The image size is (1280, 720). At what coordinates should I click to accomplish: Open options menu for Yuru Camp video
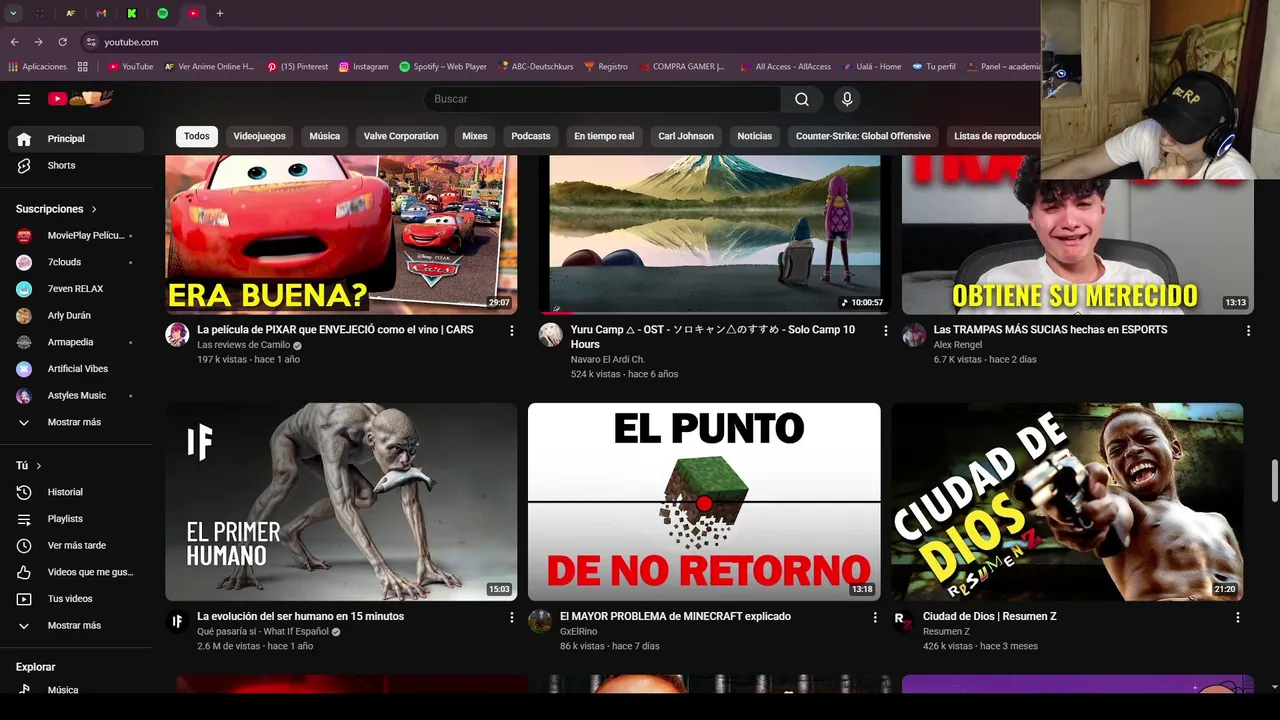(x=885, y=330)
